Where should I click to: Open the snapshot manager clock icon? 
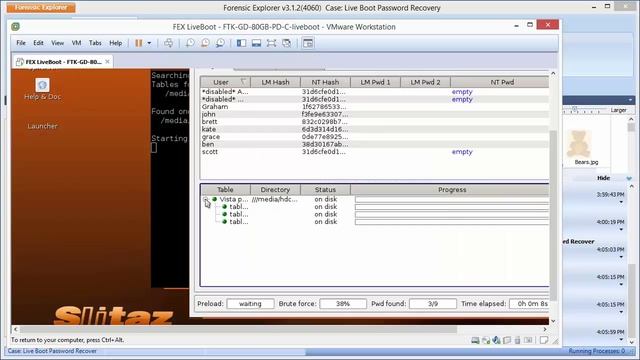[x=220, y=43]
